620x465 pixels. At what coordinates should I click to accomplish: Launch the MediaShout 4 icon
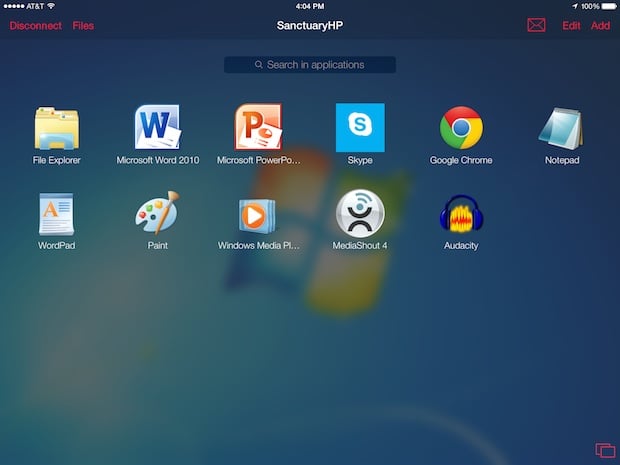click(x=360, y=214)
